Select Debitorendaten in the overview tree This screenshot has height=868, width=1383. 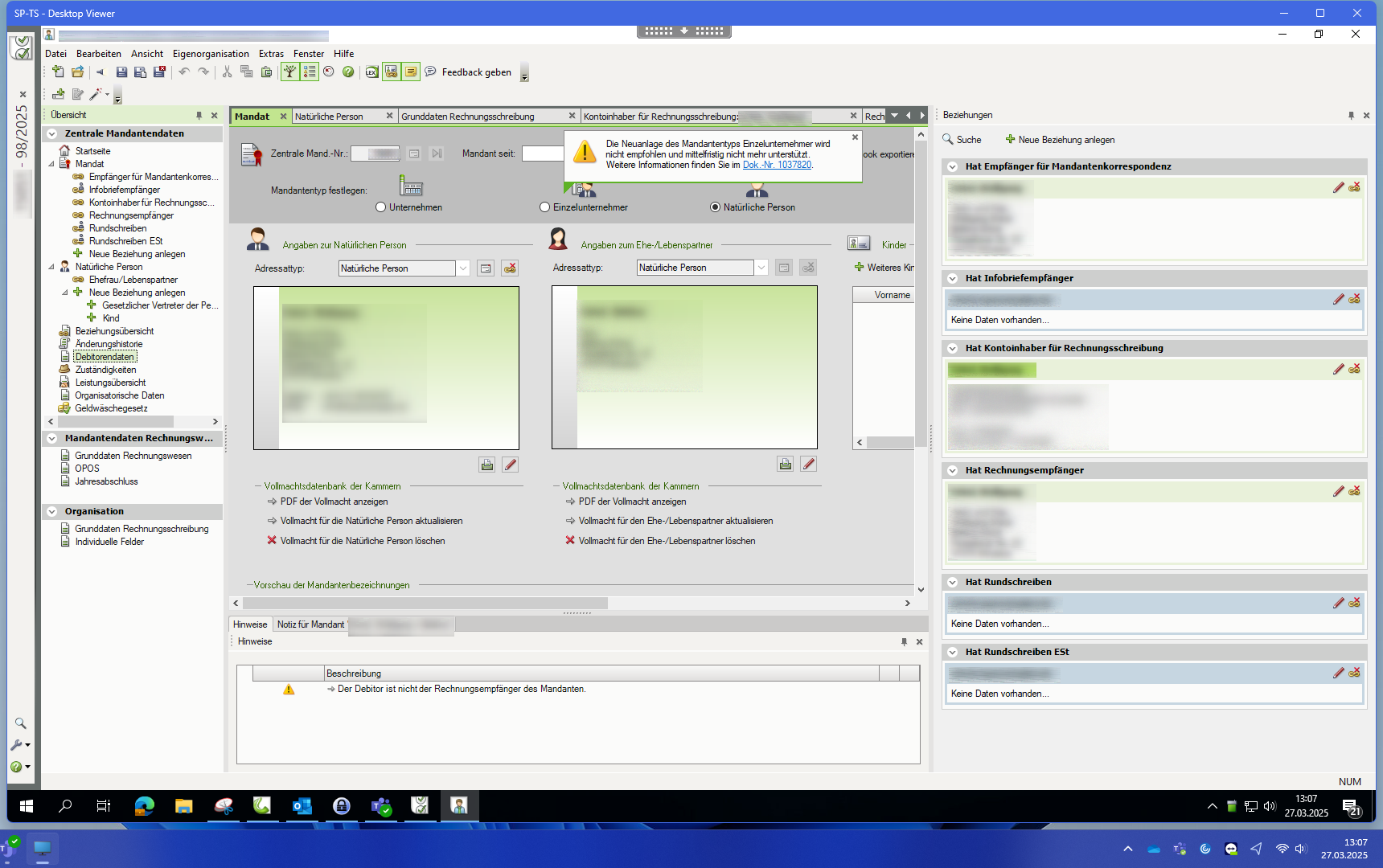105,357
